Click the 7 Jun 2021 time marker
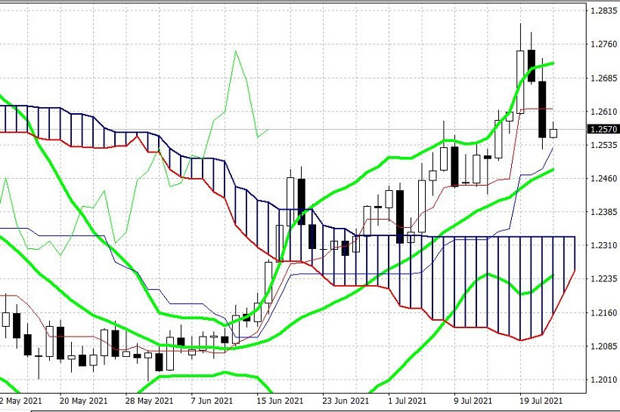Screen dimensions: 620x412 tap(212, 401)
